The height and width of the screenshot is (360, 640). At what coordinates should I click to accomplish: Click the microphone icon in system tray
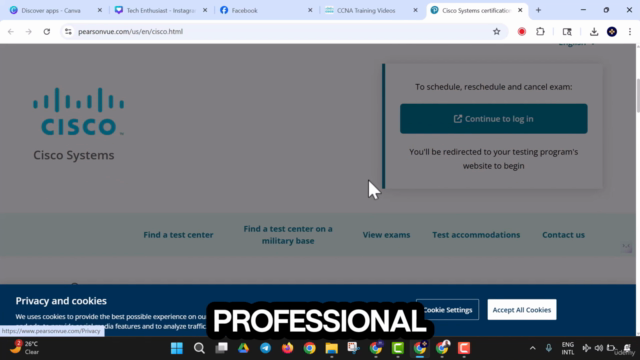pyautogui.click(x=549, y=348)
